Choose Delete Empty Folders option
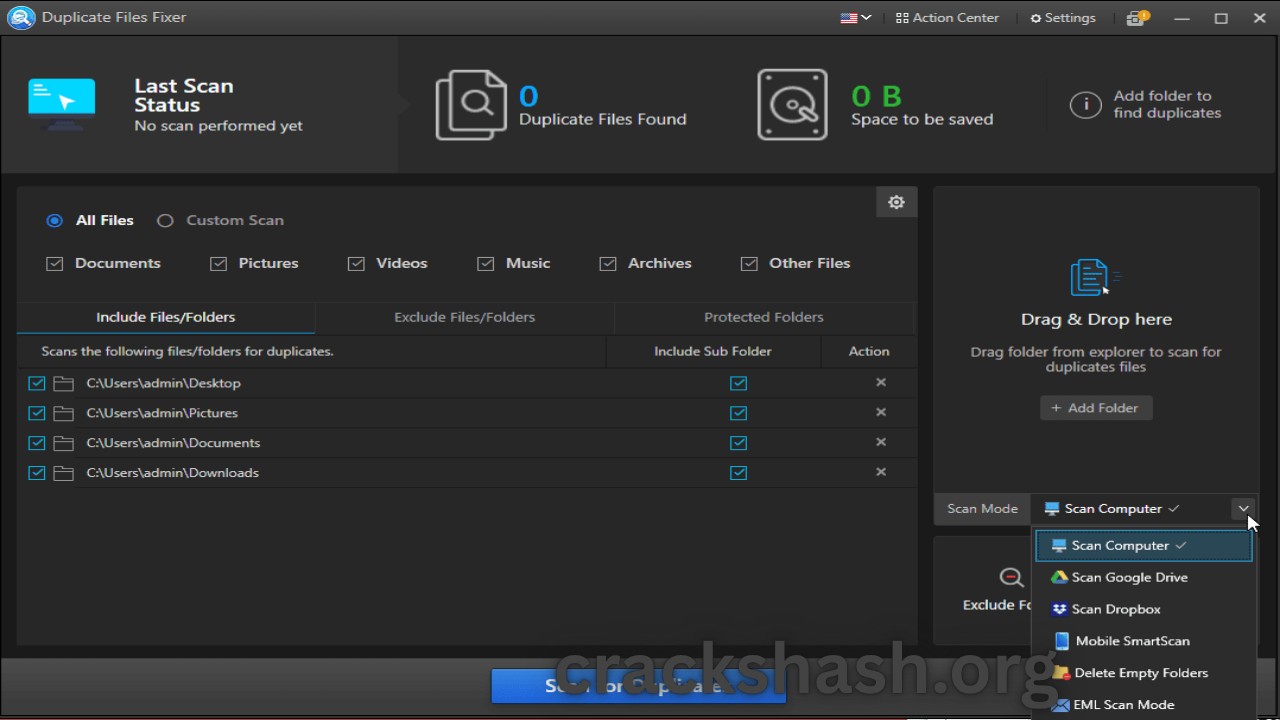 1143,673
